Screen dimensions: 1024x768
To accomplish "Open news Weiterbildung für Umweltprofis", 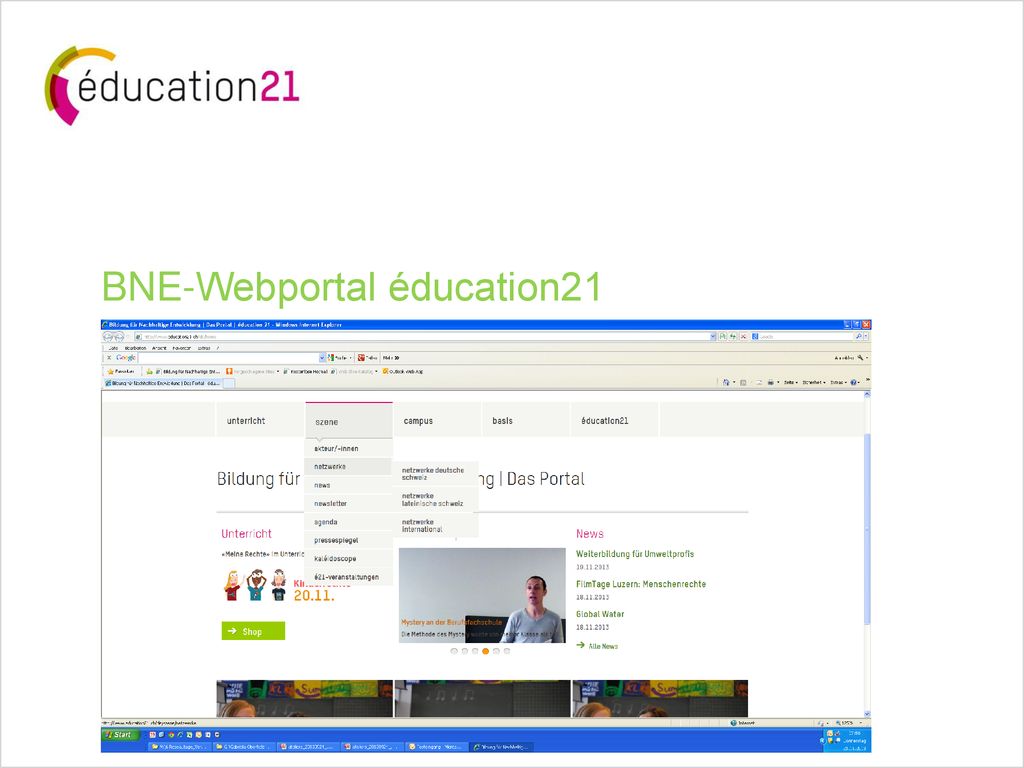I will pyautogui.click(x=635, y=554).
